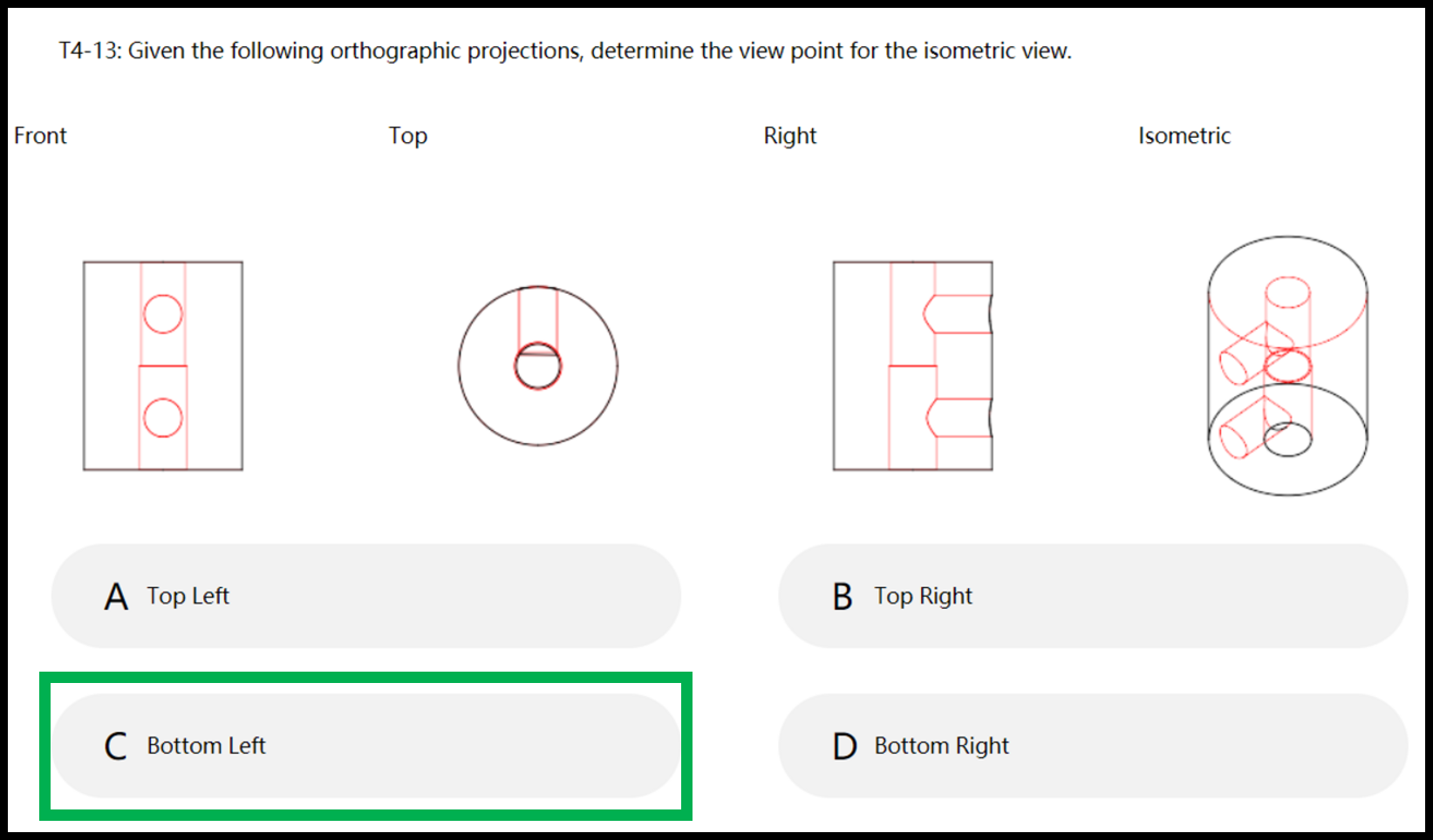Viewport: 1433px width, 840px height.
Task: Click the "Front" label
Action: (40, 136)
